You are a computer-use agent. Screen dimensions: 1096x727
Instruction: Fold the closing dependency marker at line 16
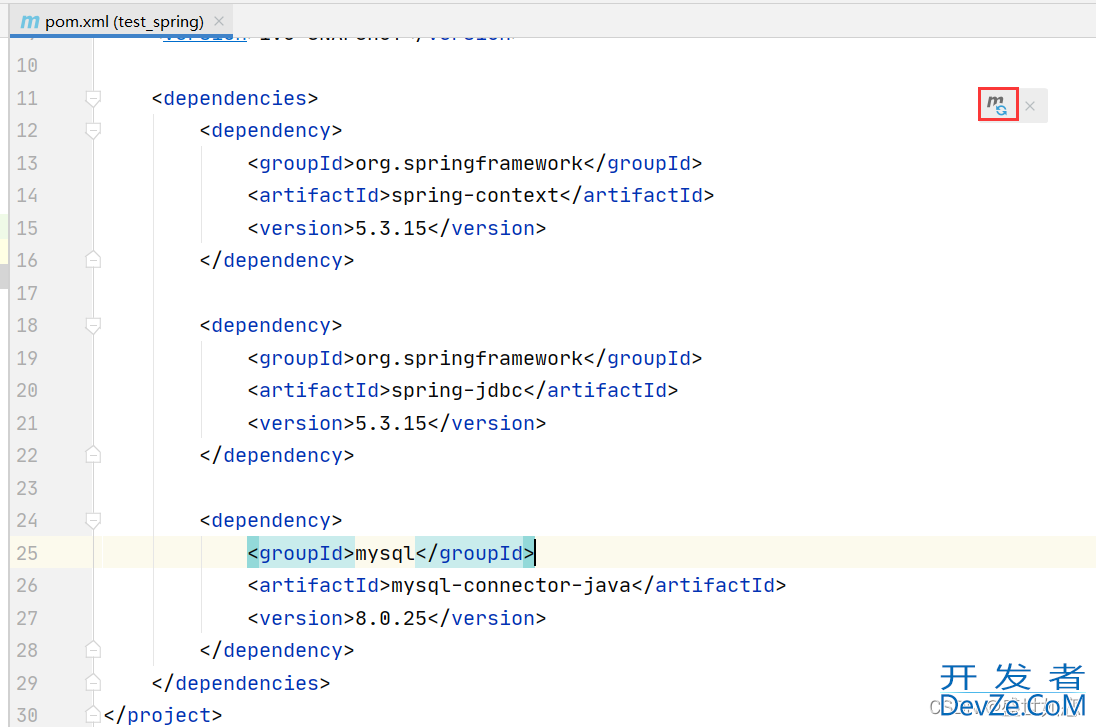tap(93, 260)
